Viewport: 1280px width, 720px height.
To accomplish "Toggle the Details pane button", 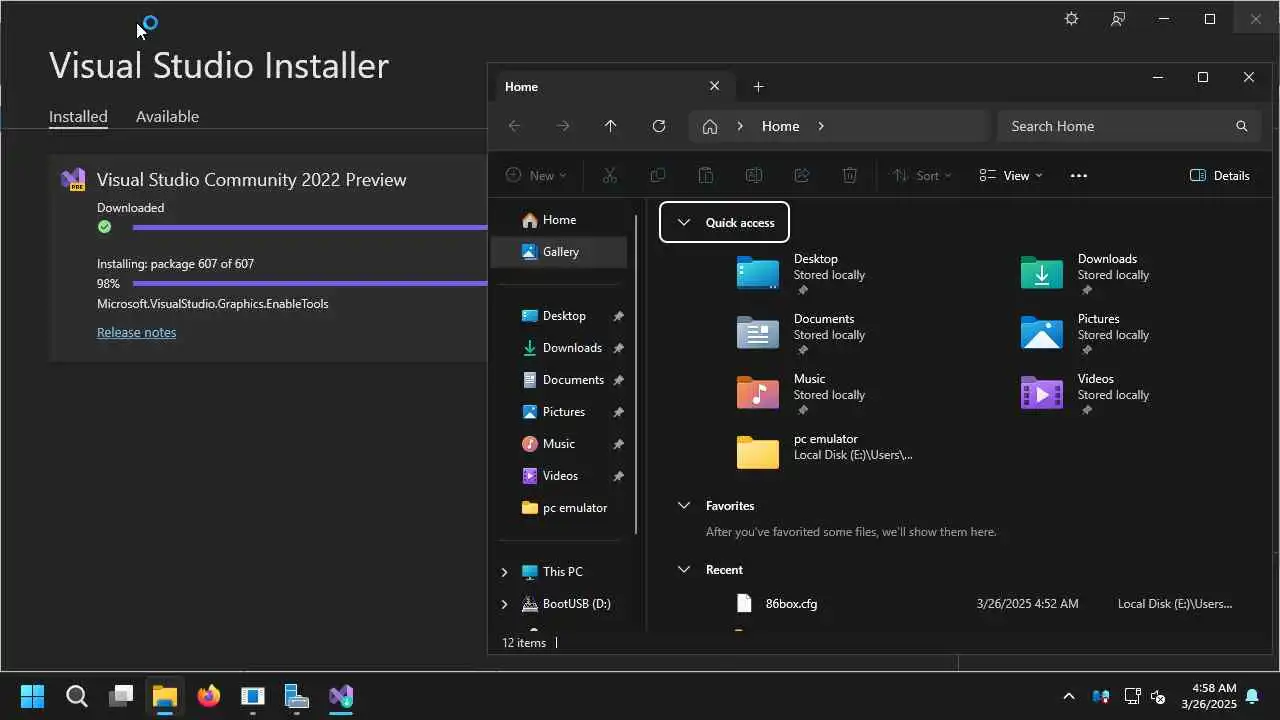I will point(1220,175).
